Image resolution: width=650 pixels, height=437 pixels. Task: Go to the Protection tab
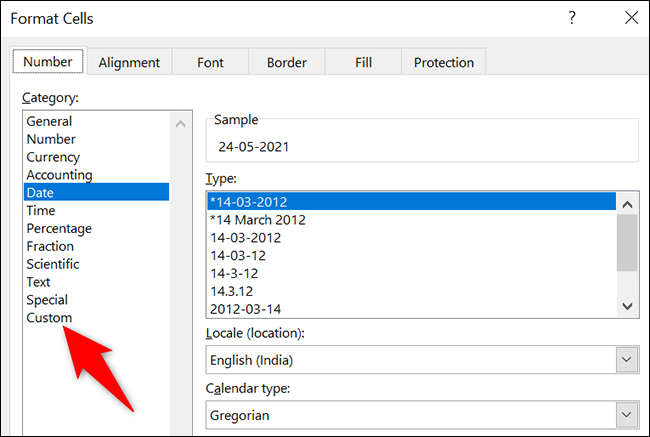443,62
